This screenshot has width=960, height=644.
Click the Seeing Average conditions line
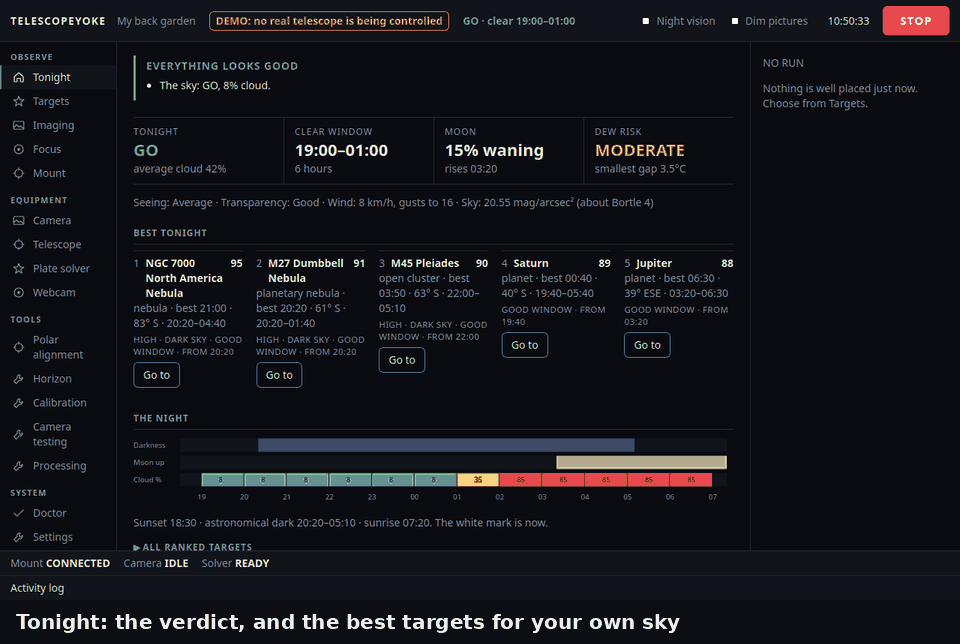[393, 203]
